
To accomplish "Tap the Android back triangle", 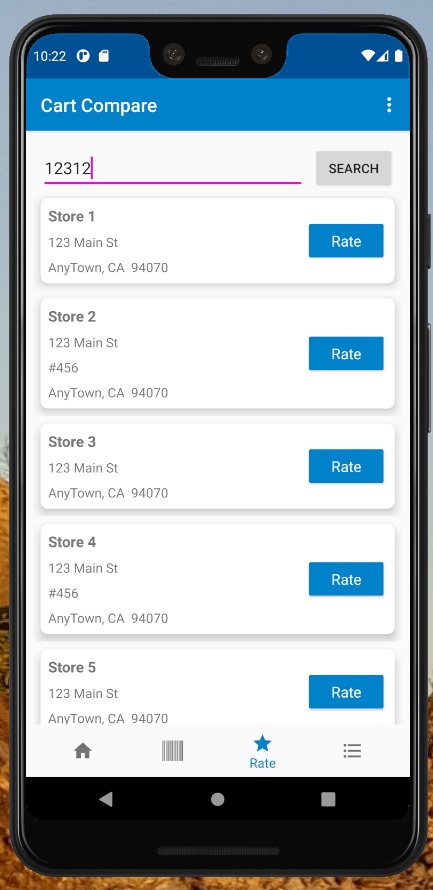I will coord(106,799).
